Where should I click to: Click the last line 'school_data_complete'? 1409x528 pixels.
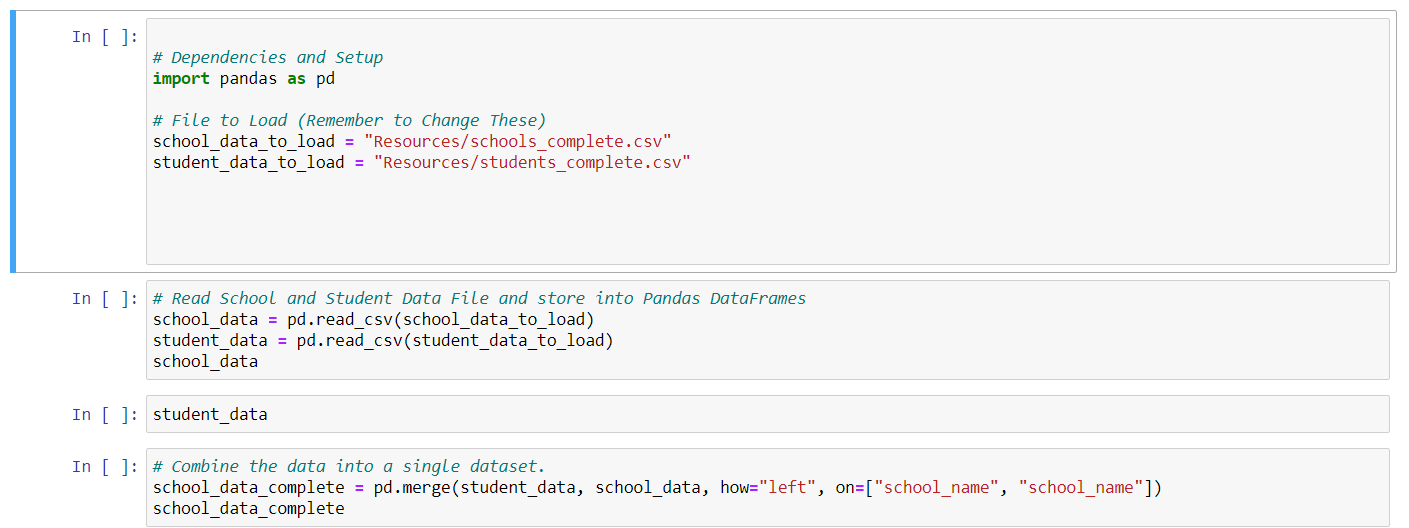(249, 508)
